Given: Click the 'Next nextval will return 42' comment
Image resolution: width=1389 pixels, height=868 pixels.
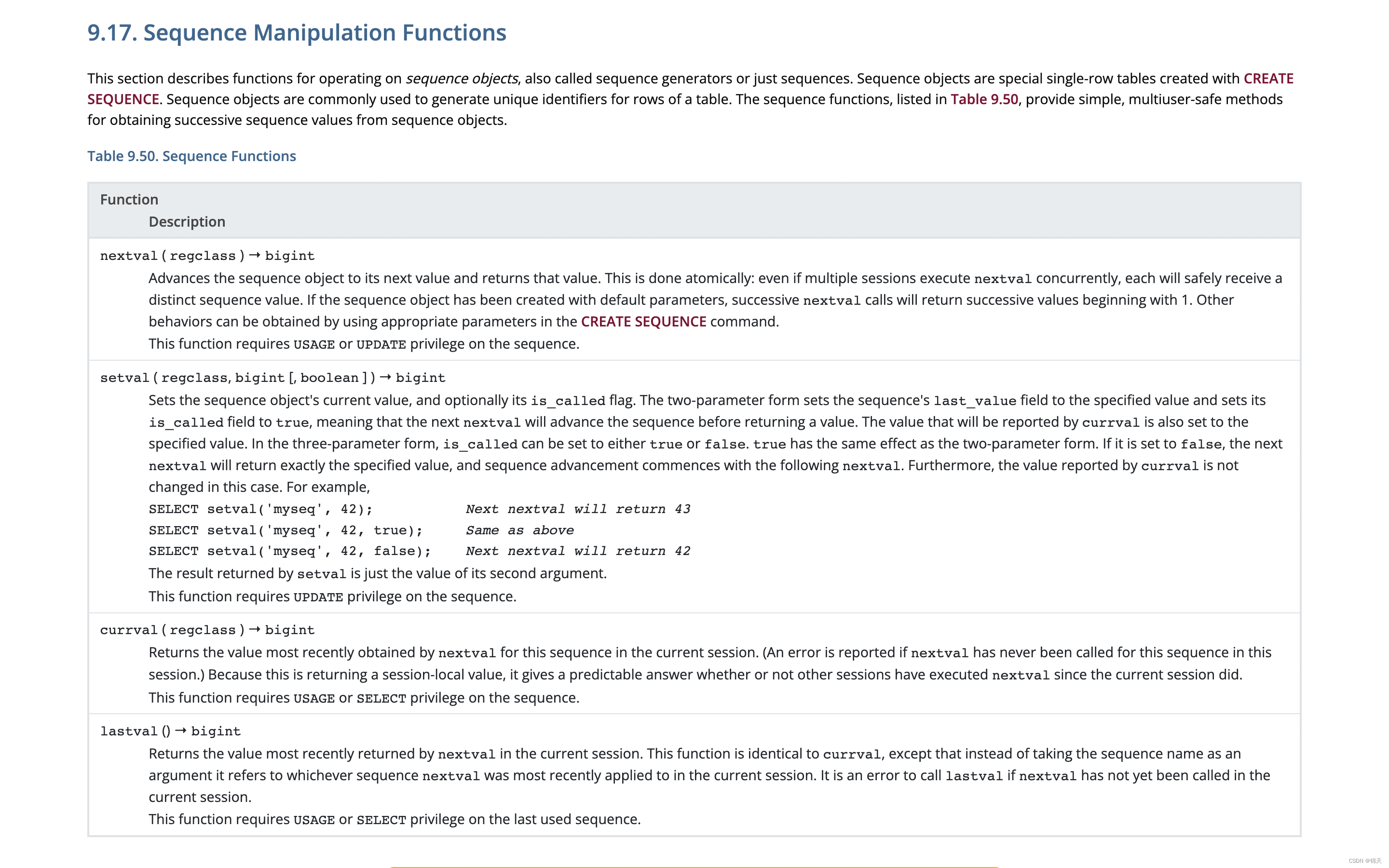Looking at the screenshot, I should tap(577, 551).
